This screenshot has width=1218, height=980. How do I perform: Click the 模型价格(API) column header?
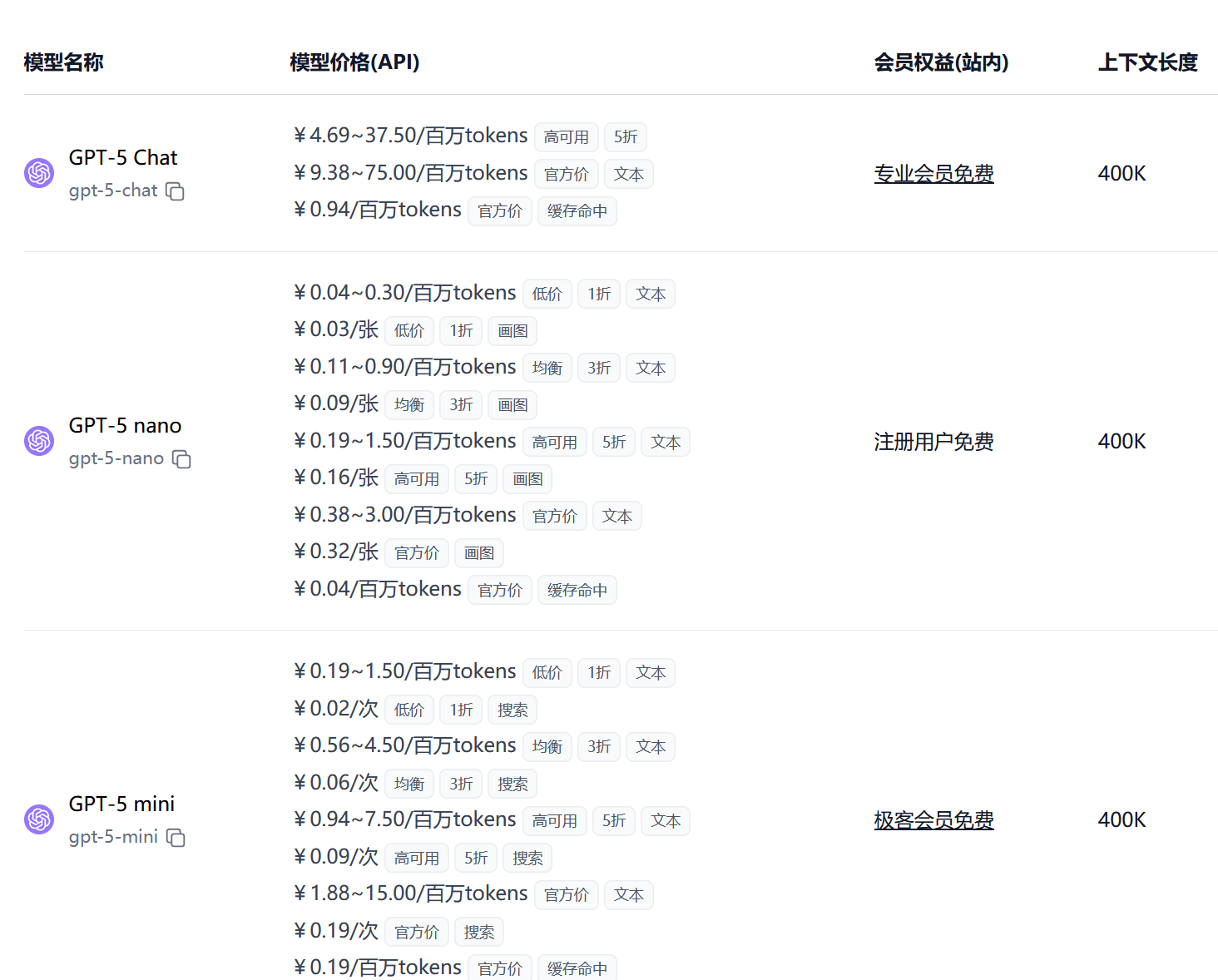(x=354, y=62)
